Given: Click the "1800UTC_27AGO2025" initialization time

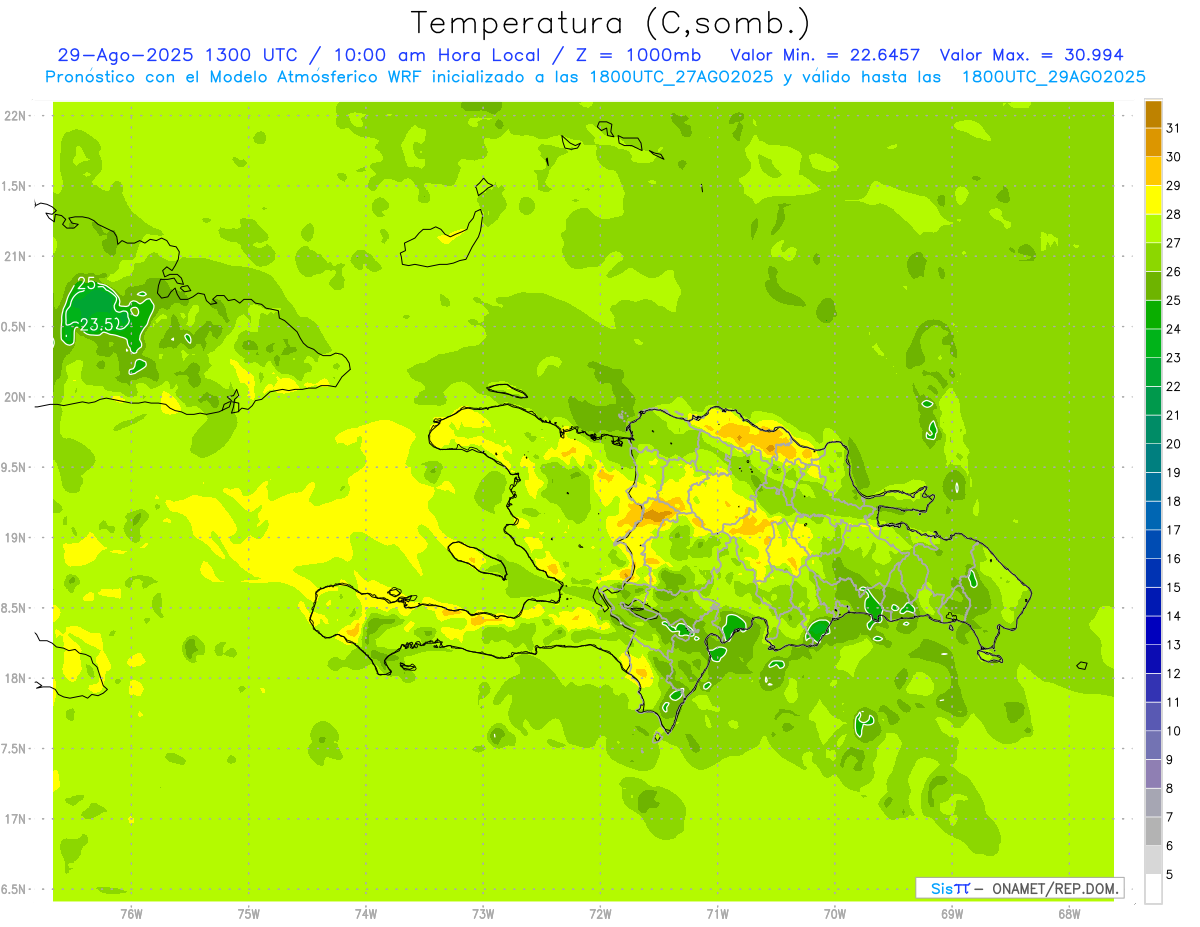Looking at the screenshot, I should pyautogui.click(x=681, y=77).
